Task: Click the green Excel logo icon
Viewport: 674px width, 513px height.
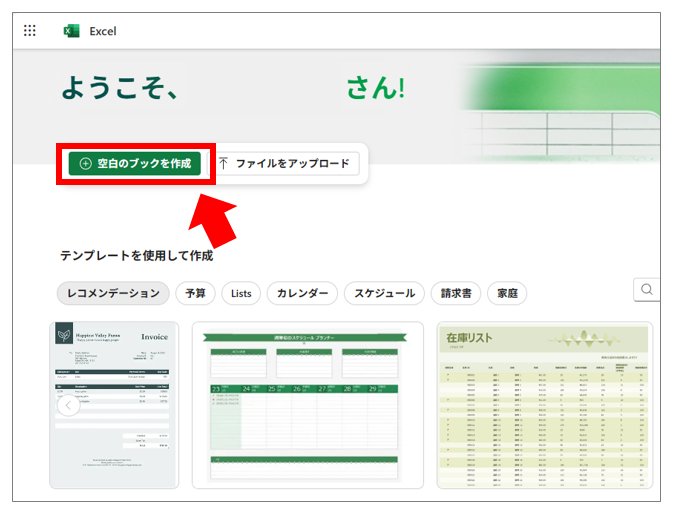Action: [x=71, y=31]
